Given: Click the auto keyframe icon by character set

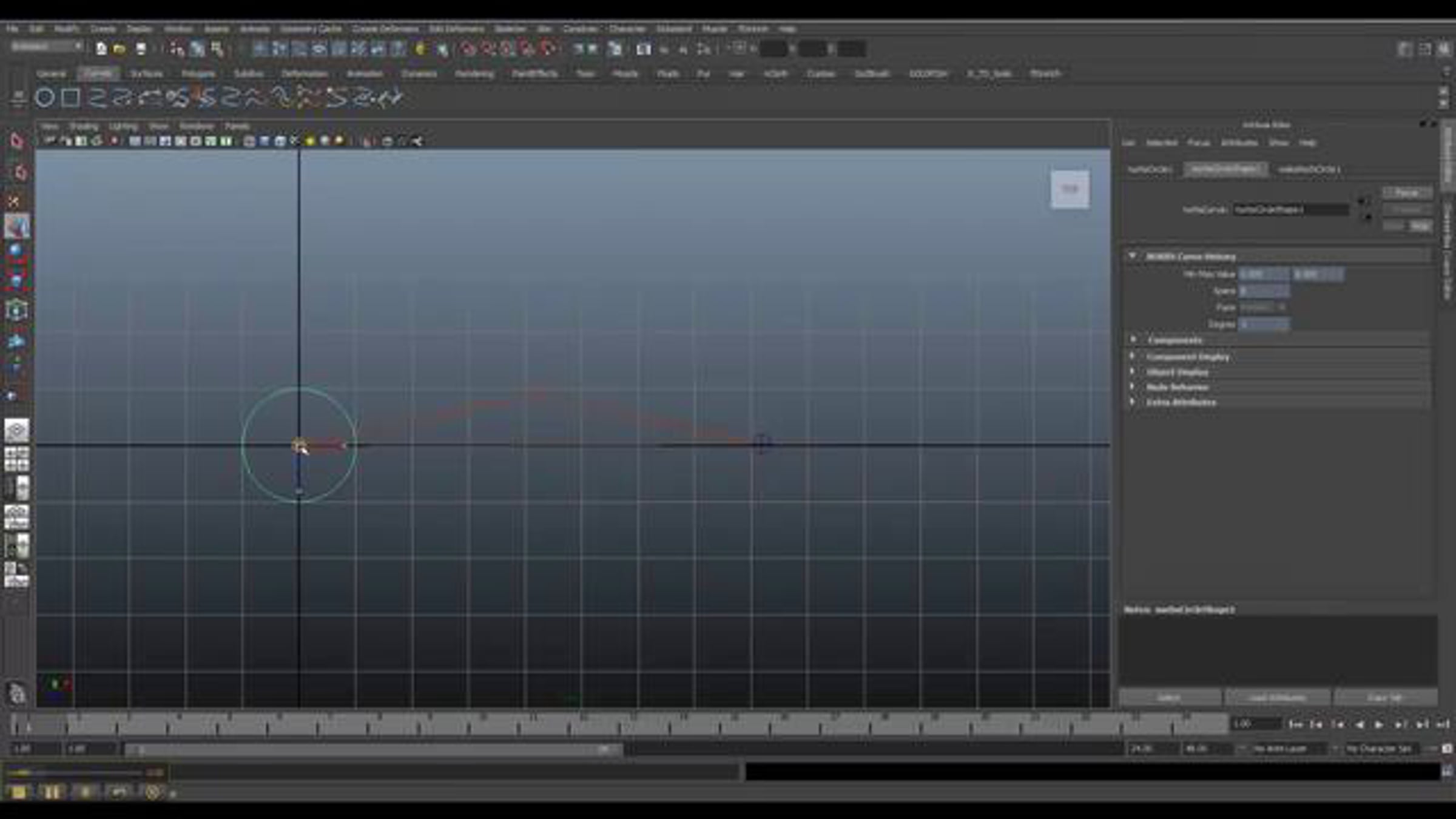Looking at the screenshot, I should pyautogui.click(x=1448, y=749).
